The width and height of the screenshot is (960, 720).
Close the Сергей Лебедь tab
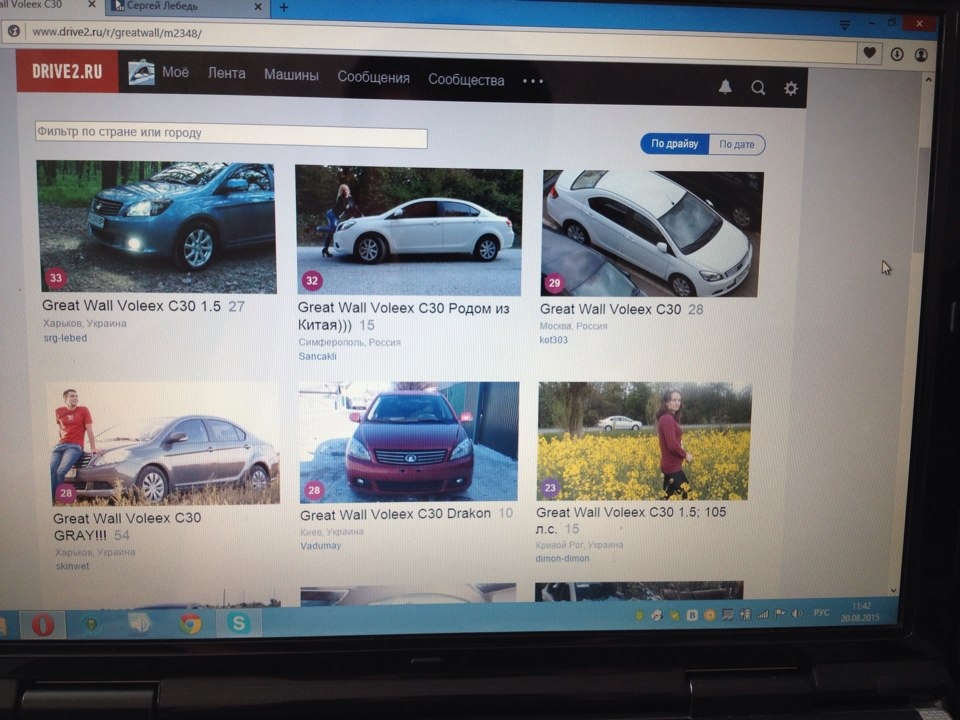258,7
